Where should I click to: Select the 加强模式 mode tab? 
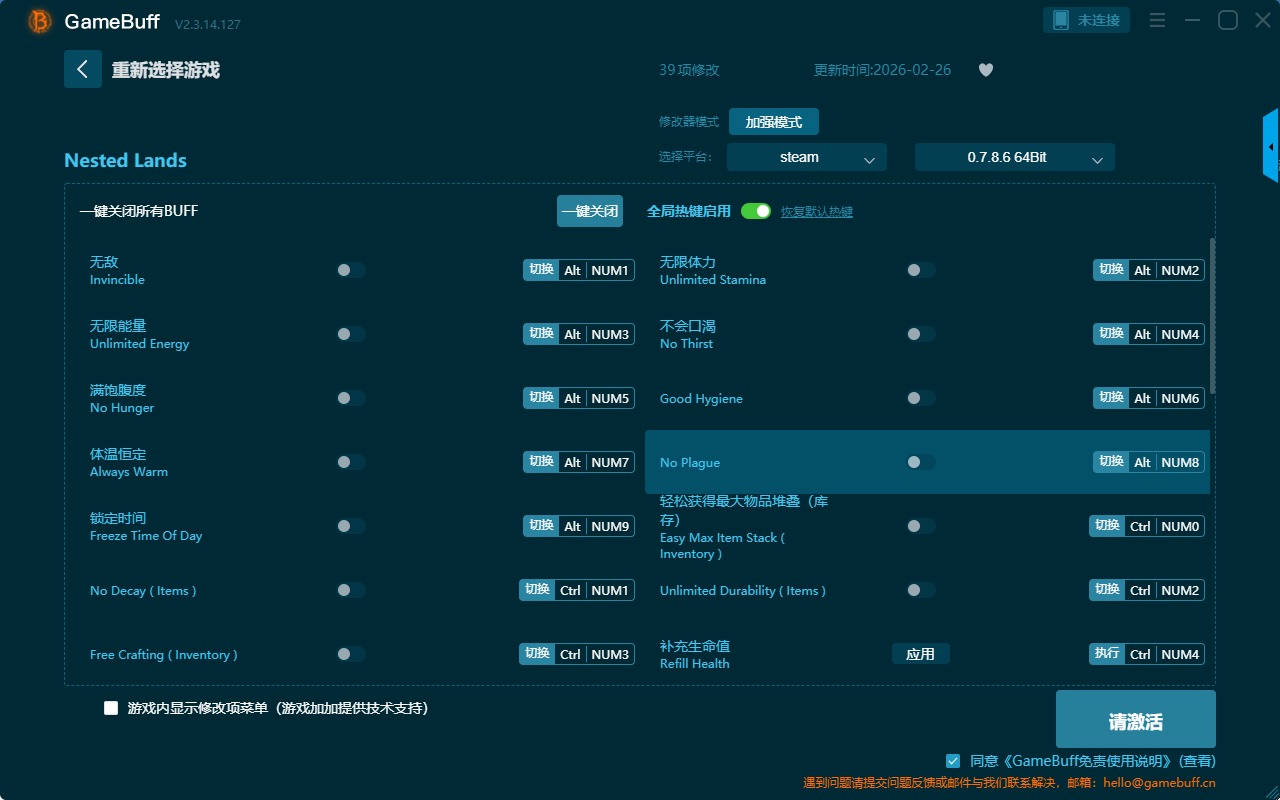773,122
